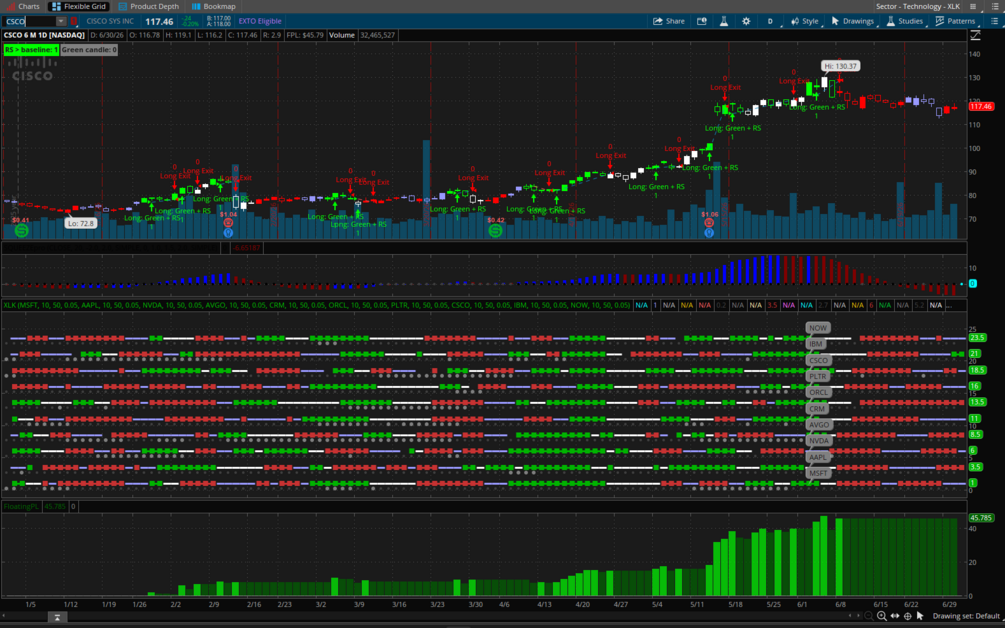The width and height of the screenshot is (1005, 628).
Task: Click the crosshair target icon
Action: (908, 616)
